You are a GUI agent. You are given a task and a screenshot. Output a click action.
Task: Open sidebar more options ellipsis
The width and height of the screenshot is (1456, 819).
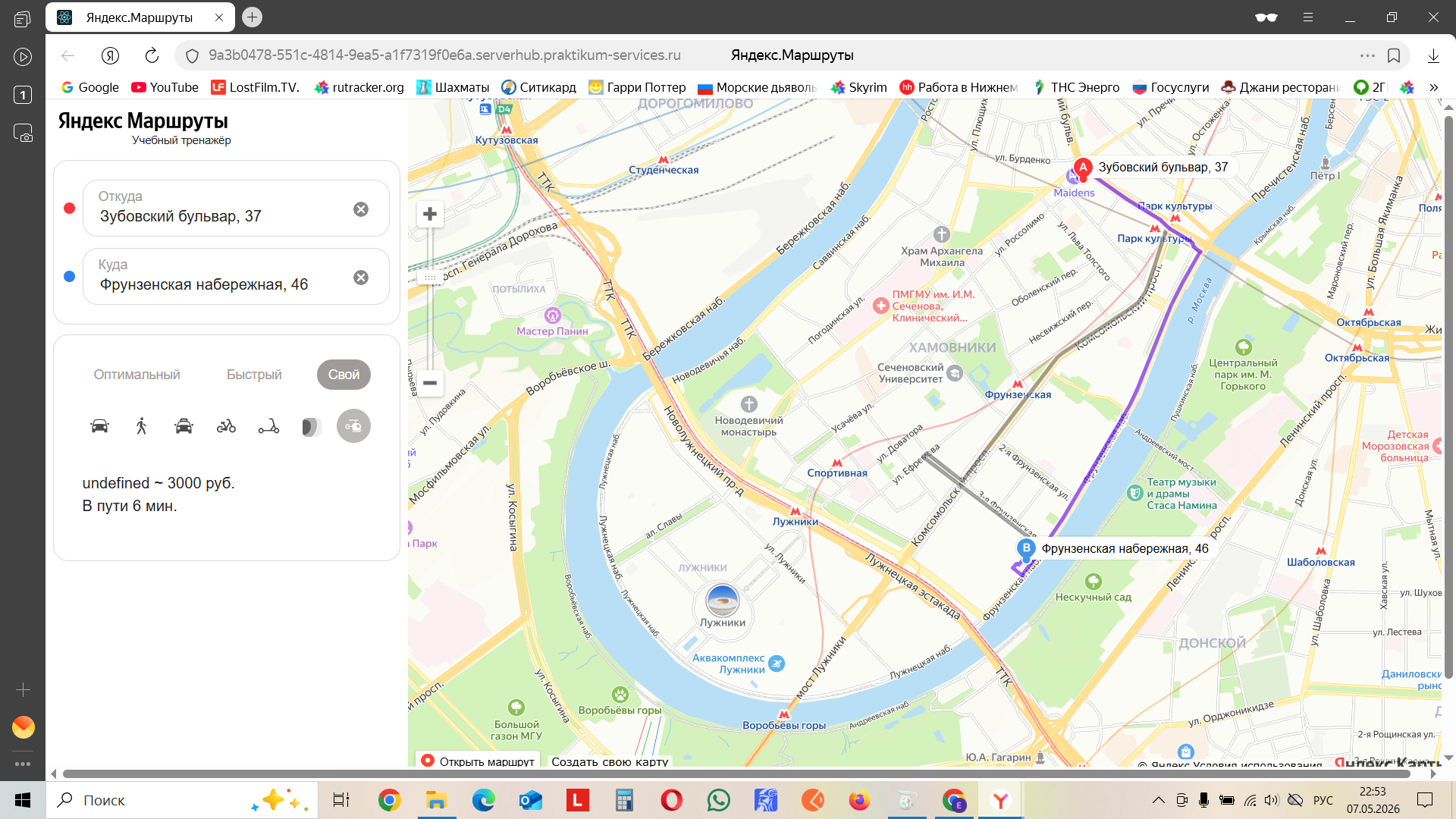[23, 764]
